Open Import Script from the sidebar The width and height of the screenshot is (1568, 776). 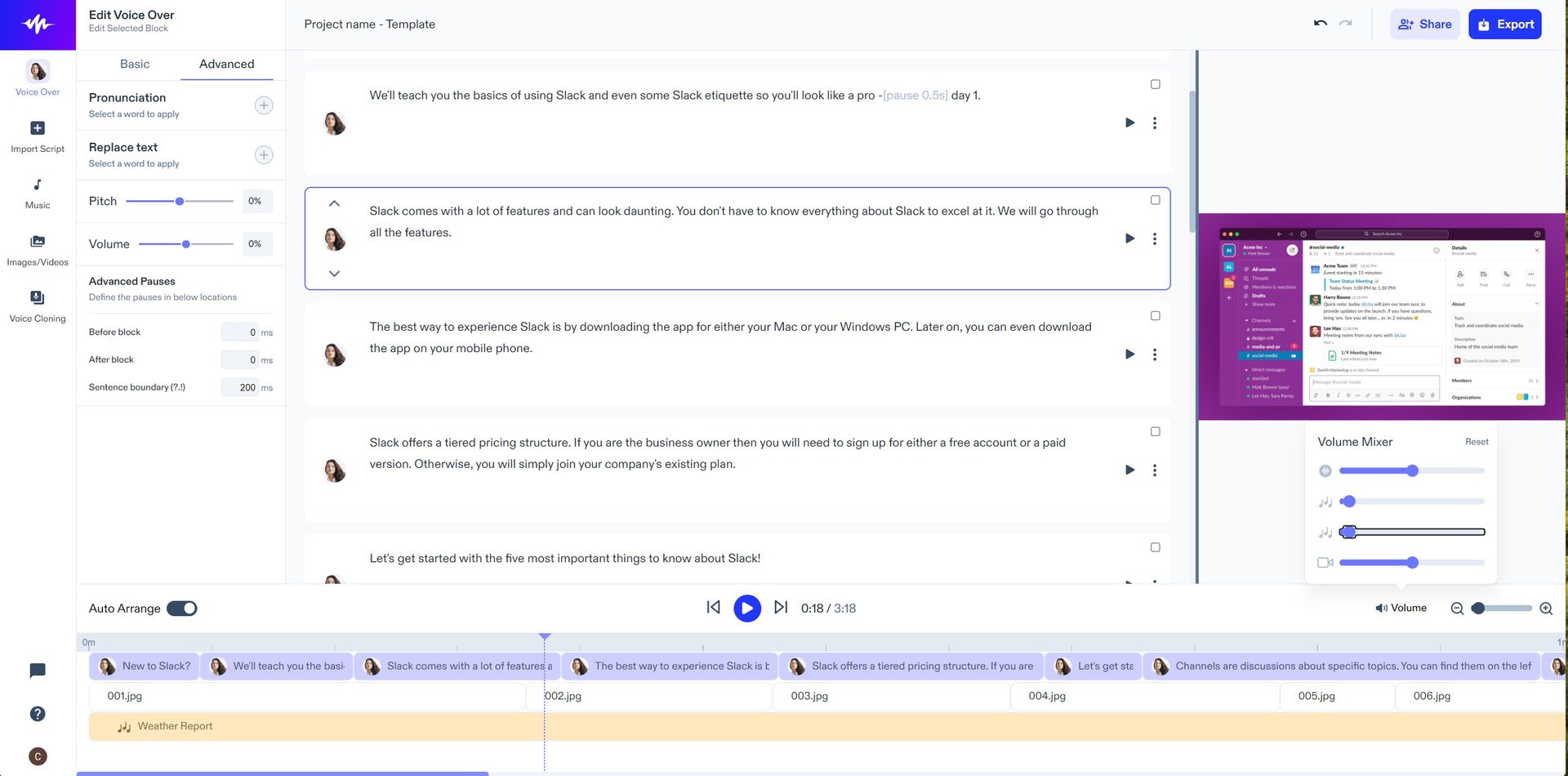pyautogui.click(x=38, y=136)
